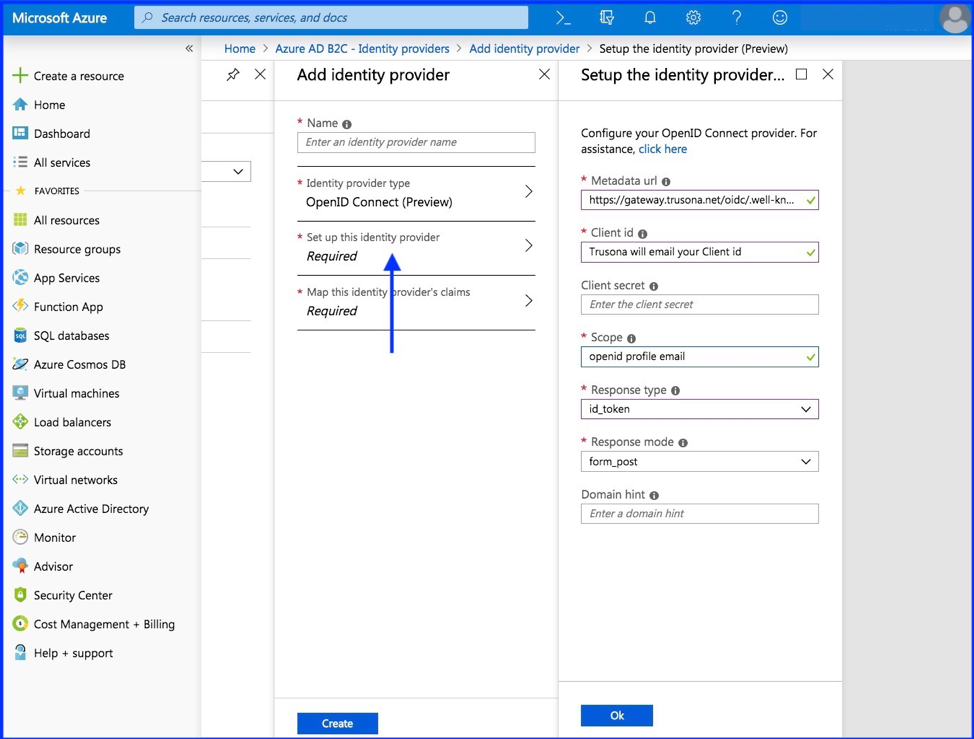Viewport: 974px width, 739px height.
Task: Click Security Center shield icon
Action: [20, 595]
